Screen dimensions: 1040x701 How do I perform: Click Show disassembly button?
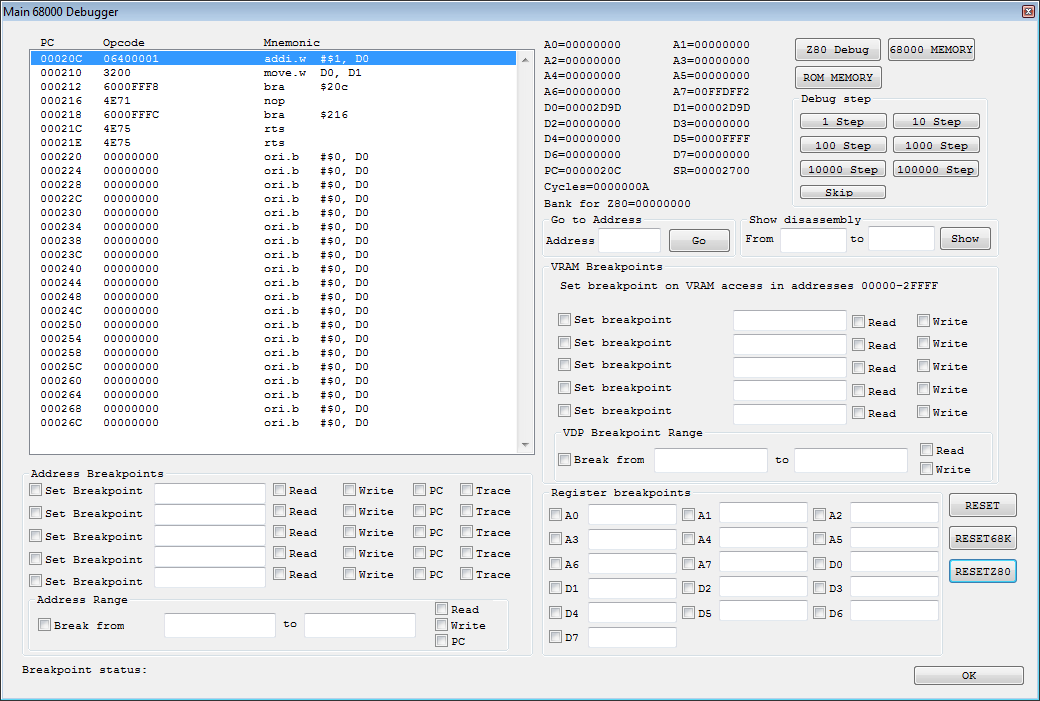[x=965, y=239]
